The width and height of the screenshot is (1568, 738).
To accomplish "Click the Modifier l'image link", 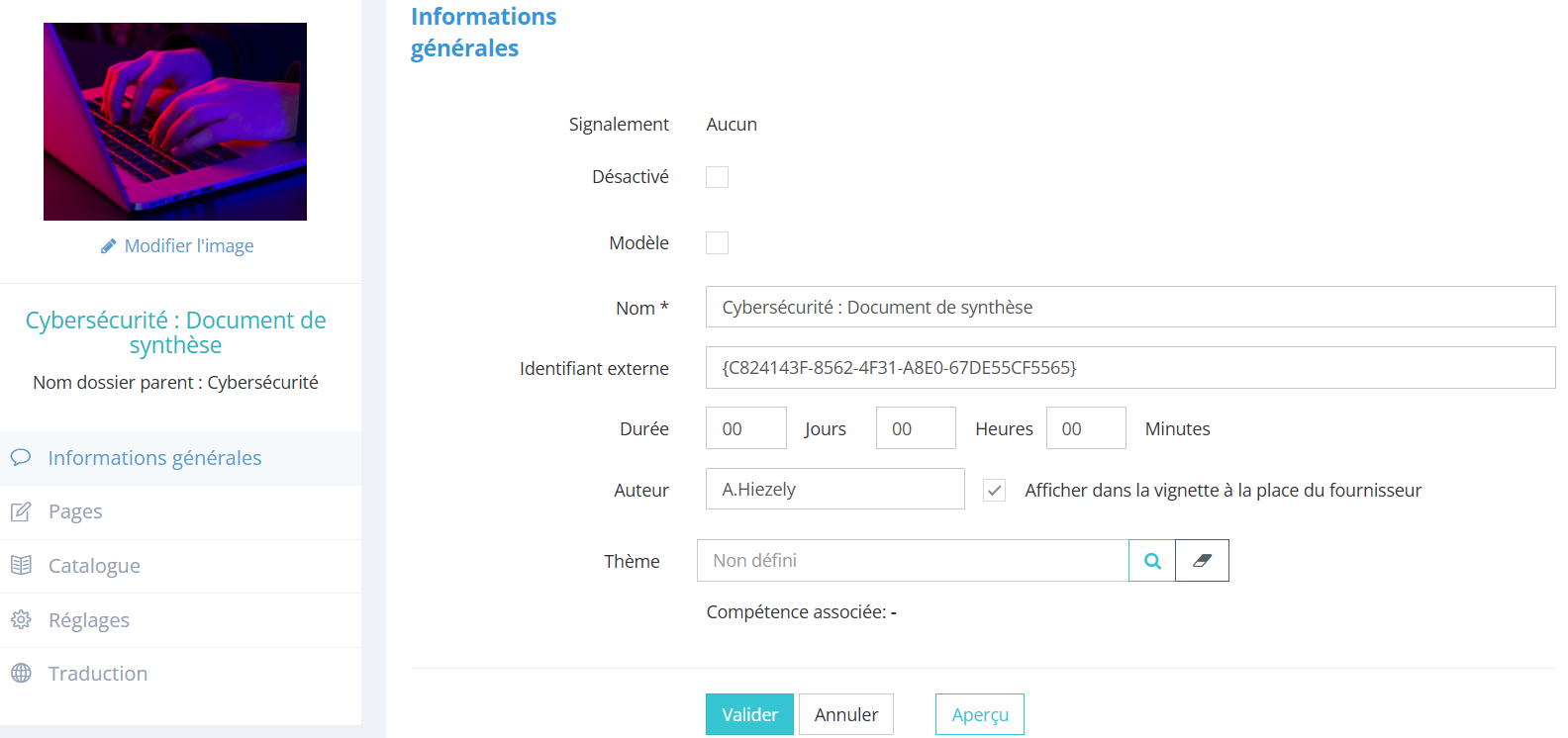I will [x=188, y=246].
